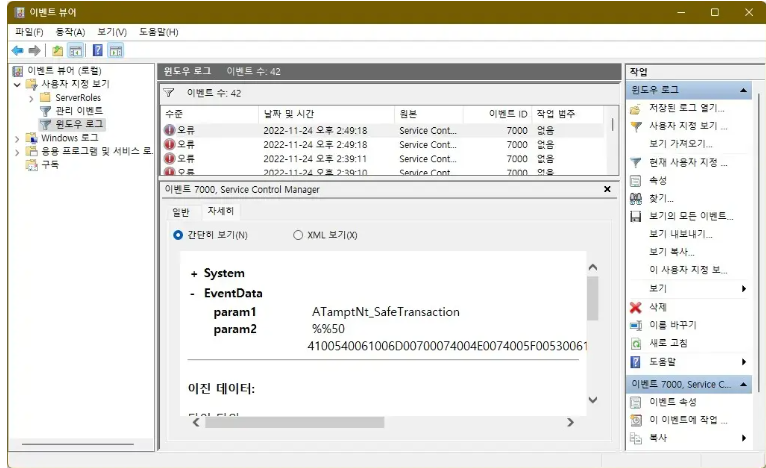Expand the Windows 로그 tree node
This screenshot has width=766, height=468.
18,138
